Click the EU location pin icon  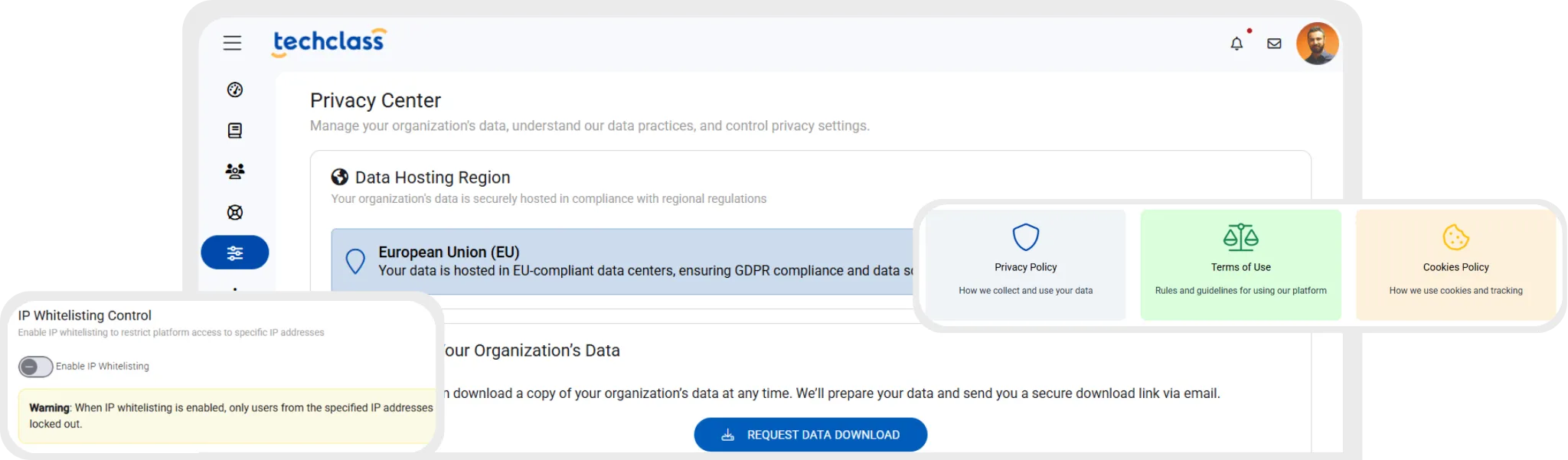point(355,262)
